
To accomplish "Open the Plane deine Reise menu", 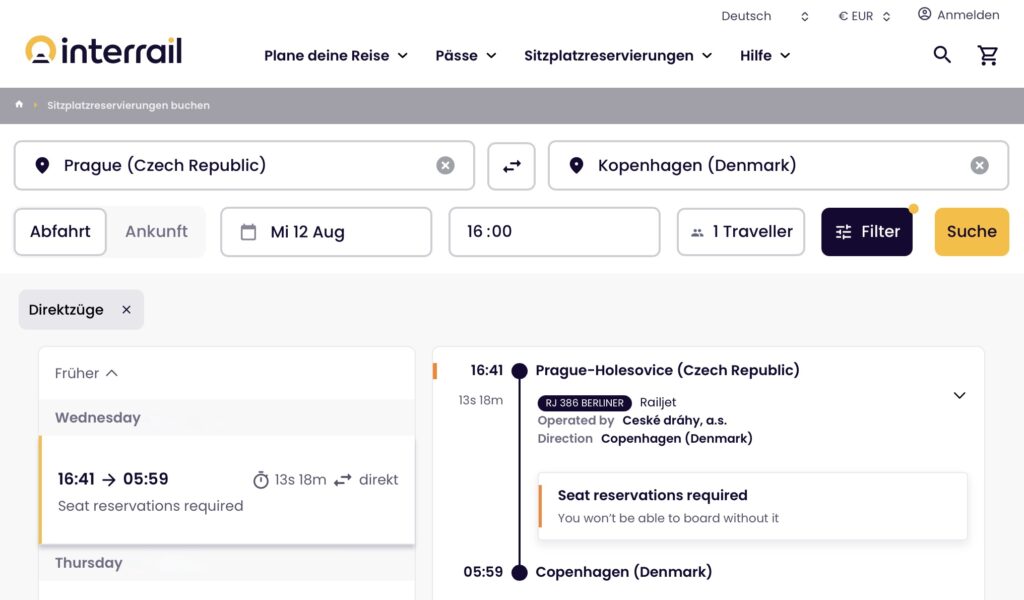I will click(x=336, y=56).
